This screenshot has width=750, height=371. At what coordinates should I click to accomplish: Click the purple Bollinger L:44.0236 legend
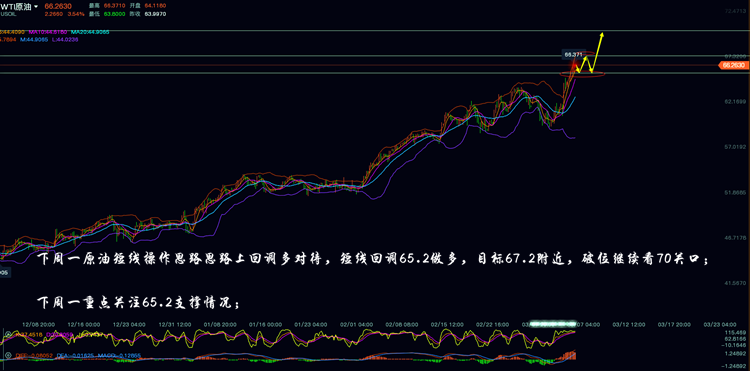coord(65,40)
